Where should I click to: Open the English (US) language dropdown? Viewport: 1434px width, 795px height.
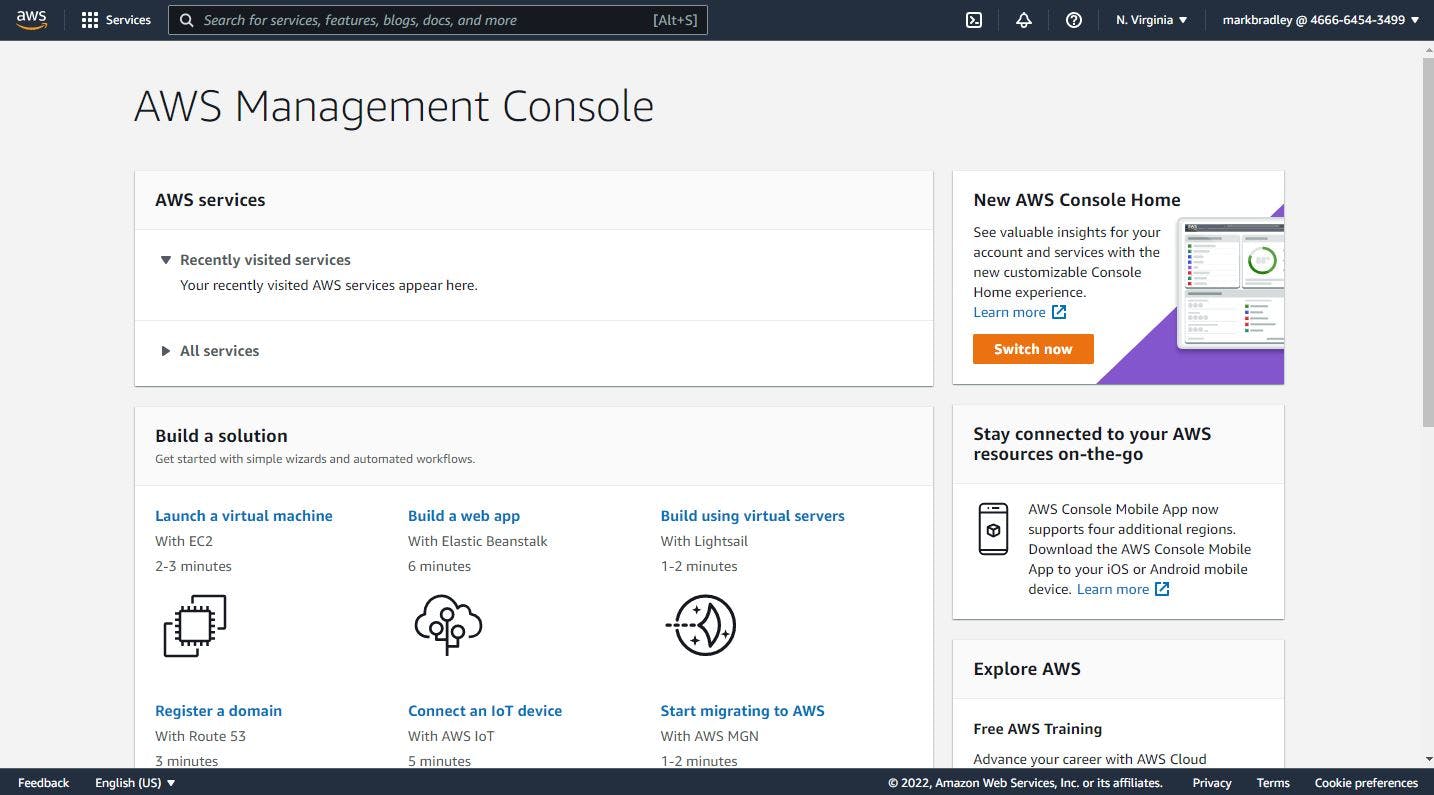135,783
